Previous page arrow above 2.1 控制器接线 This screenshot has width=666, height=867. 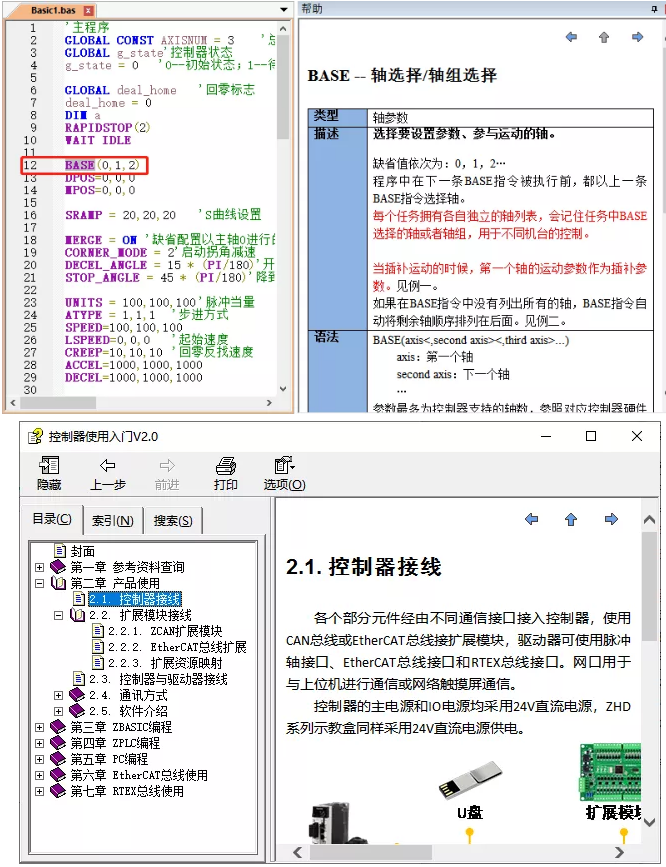(532, 519)
